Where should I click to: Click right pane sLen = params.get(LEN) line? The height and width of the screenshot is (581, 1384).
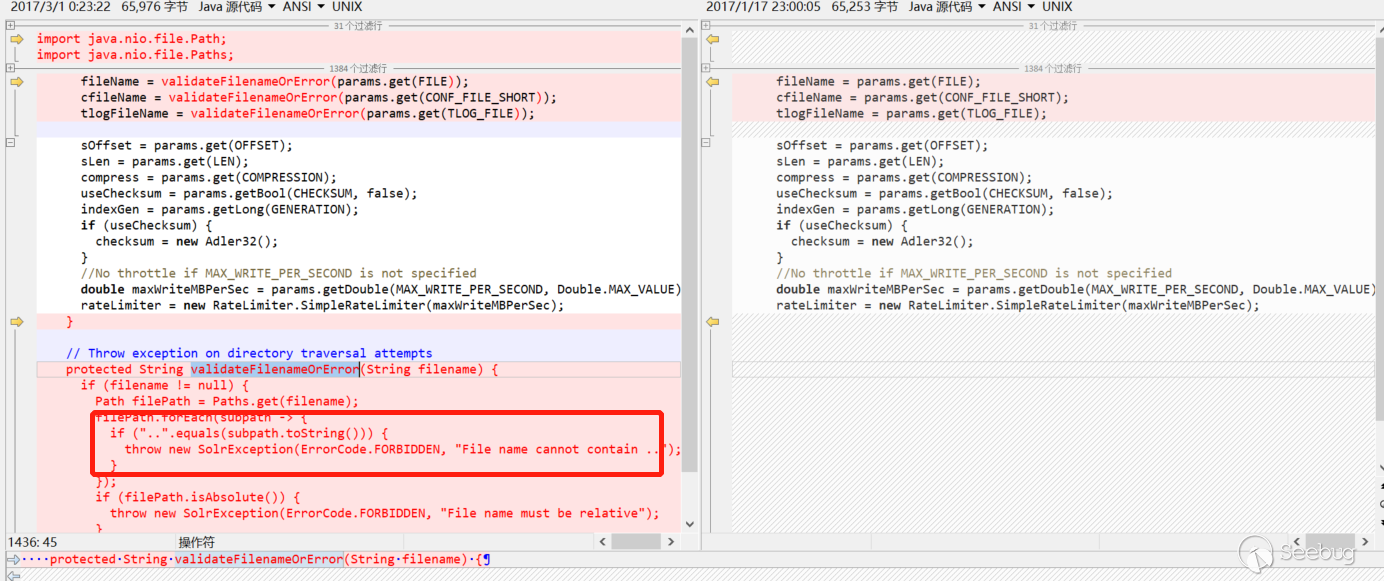click(860, 161)
